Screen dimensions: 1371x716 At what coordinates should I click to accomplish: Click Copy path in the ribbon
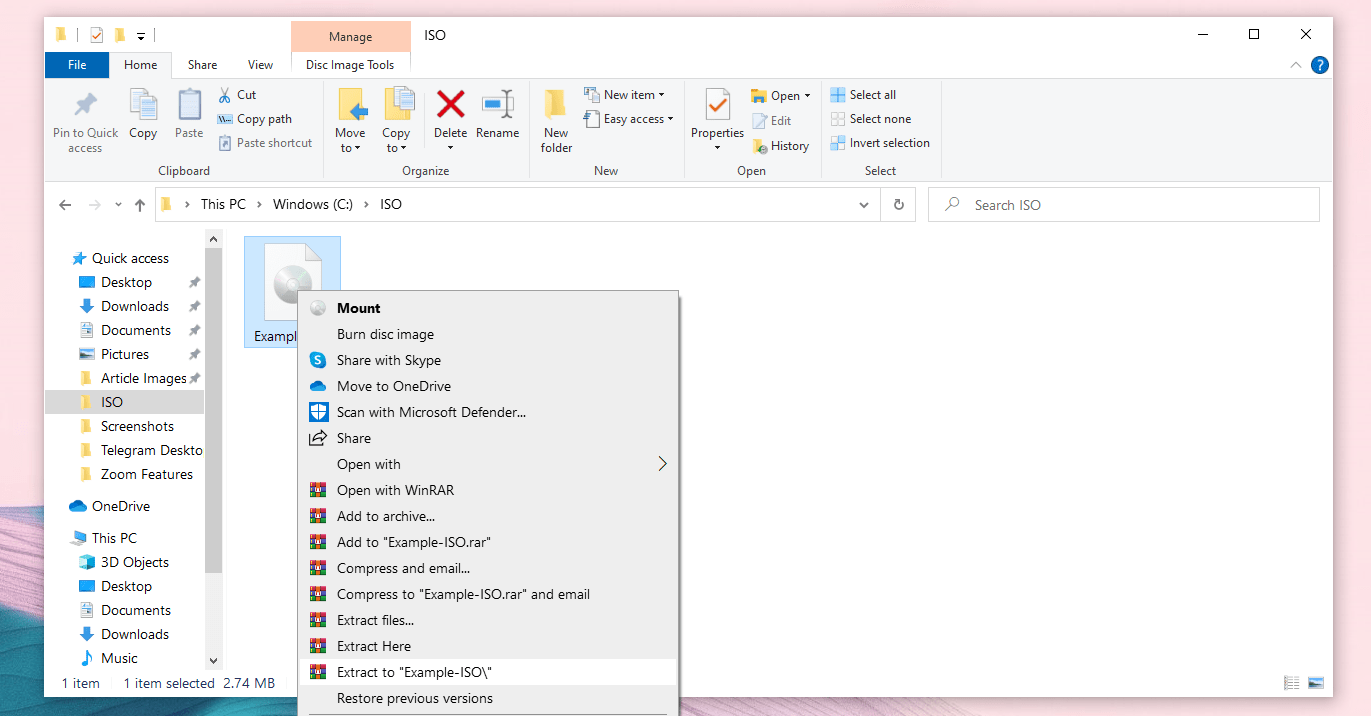(x=254, y=119)
